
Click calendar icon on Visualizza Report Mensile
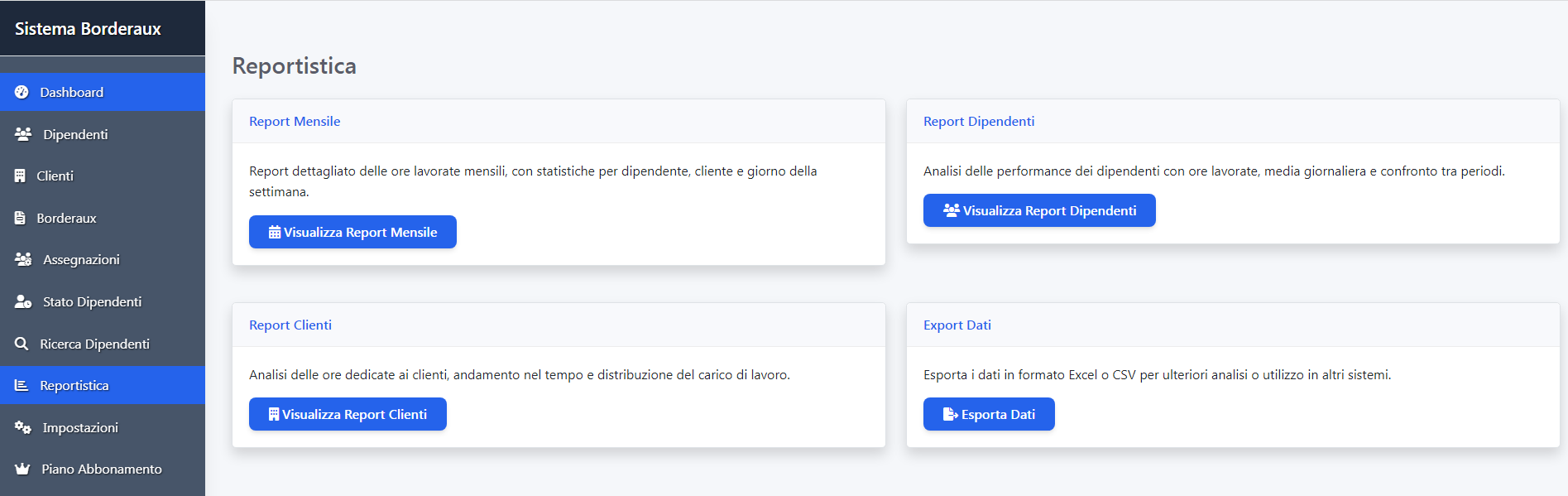[275, 232]
